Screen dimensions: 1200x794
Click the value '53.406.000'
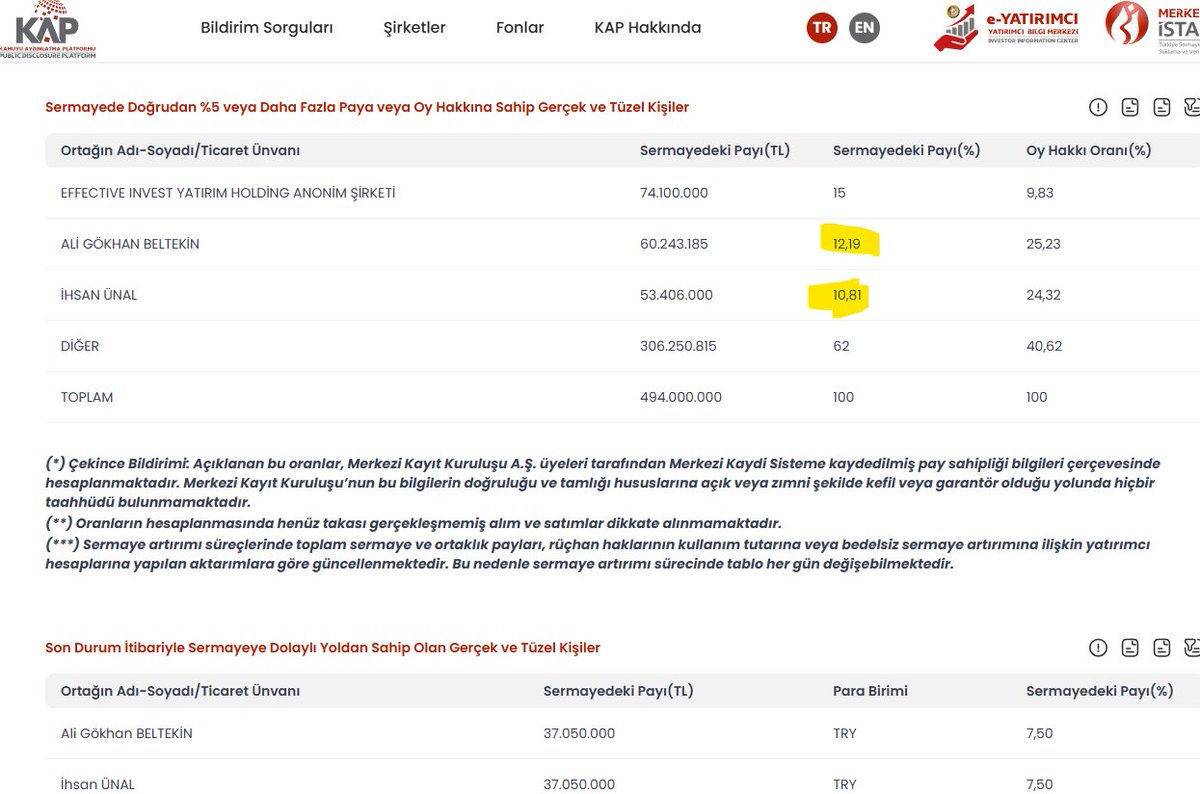point(675,295)
